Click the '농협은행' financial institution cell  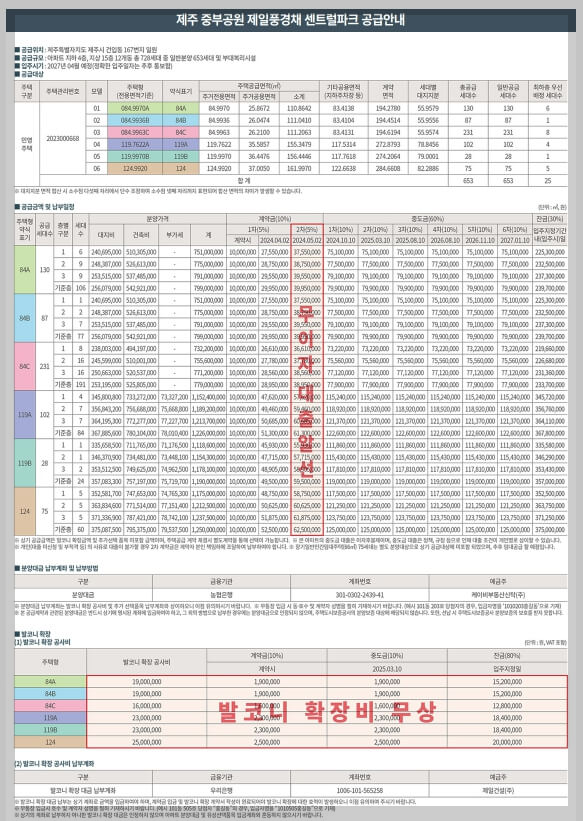coord(221,595)
